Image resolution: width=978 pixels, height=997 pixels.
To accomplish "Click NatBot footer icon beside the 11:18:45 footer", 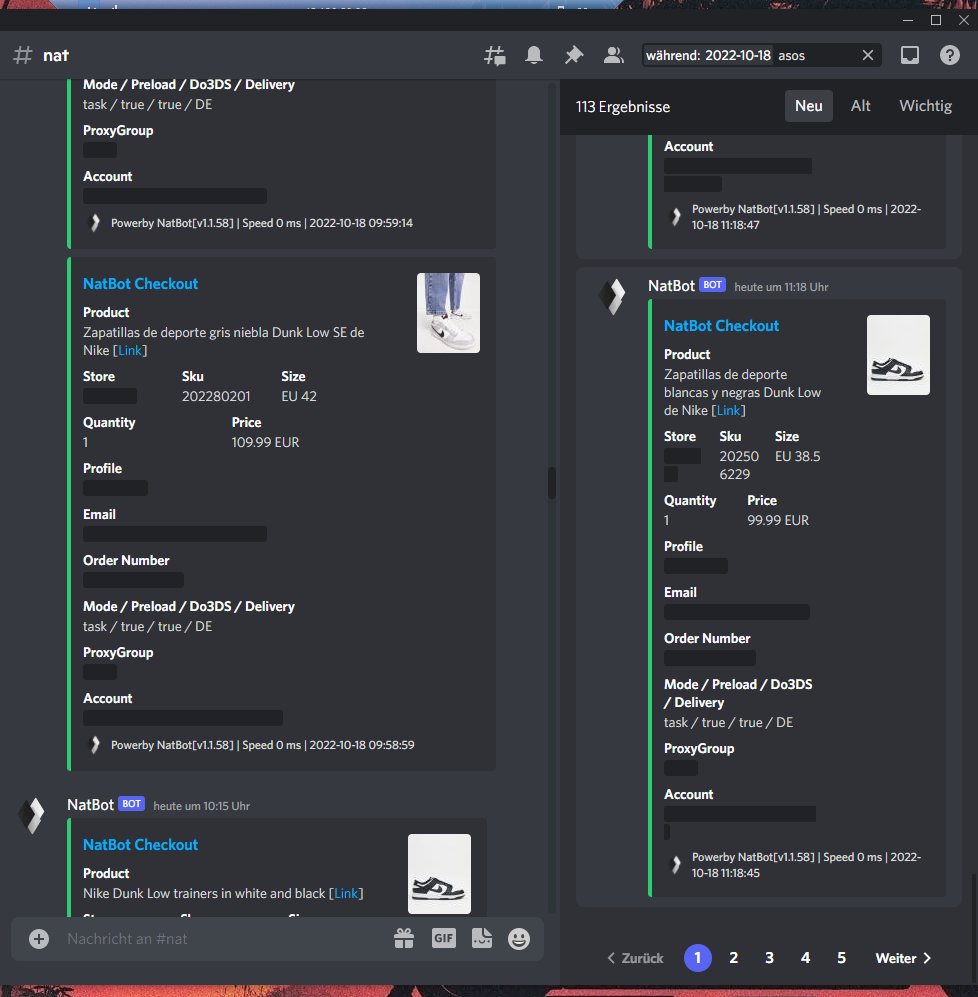I will coord(676,865).
